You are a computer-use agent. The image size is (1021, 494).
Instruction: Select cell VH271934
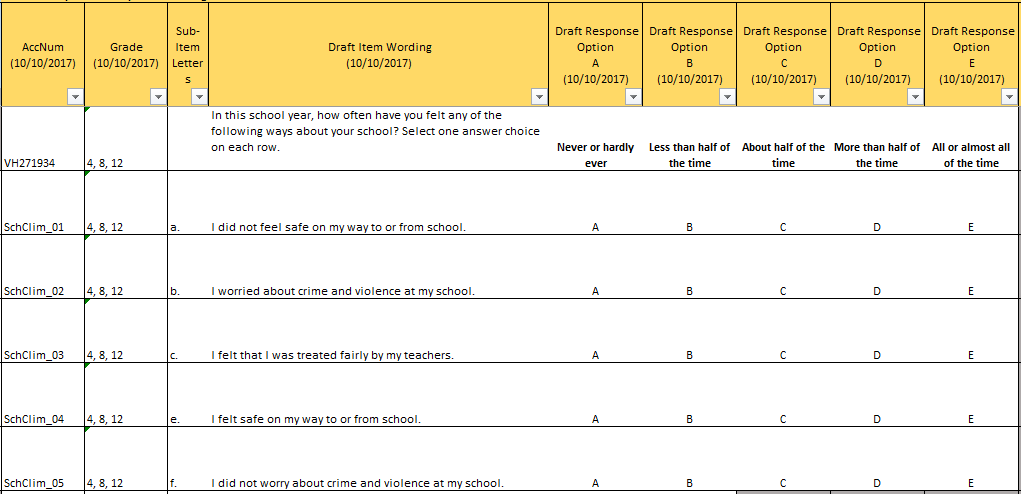tap(42, 139)
